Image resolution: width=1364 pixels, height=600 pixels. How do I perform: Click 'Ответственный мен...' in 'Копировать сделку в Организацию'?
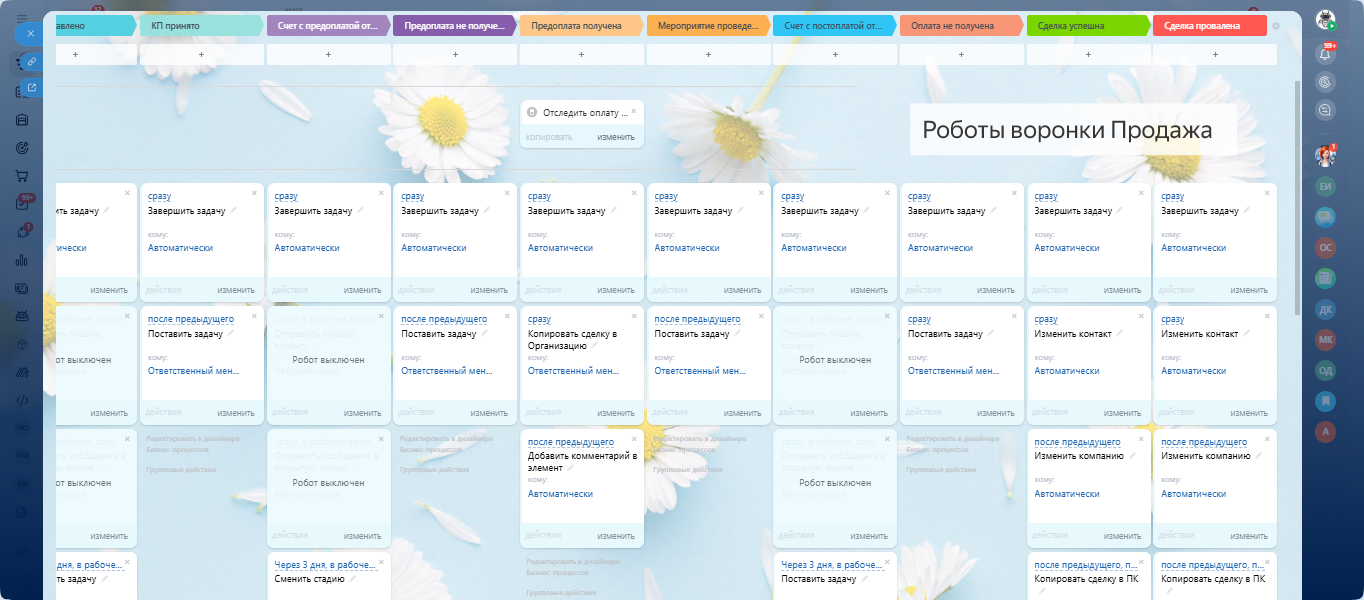click(574, 371)
